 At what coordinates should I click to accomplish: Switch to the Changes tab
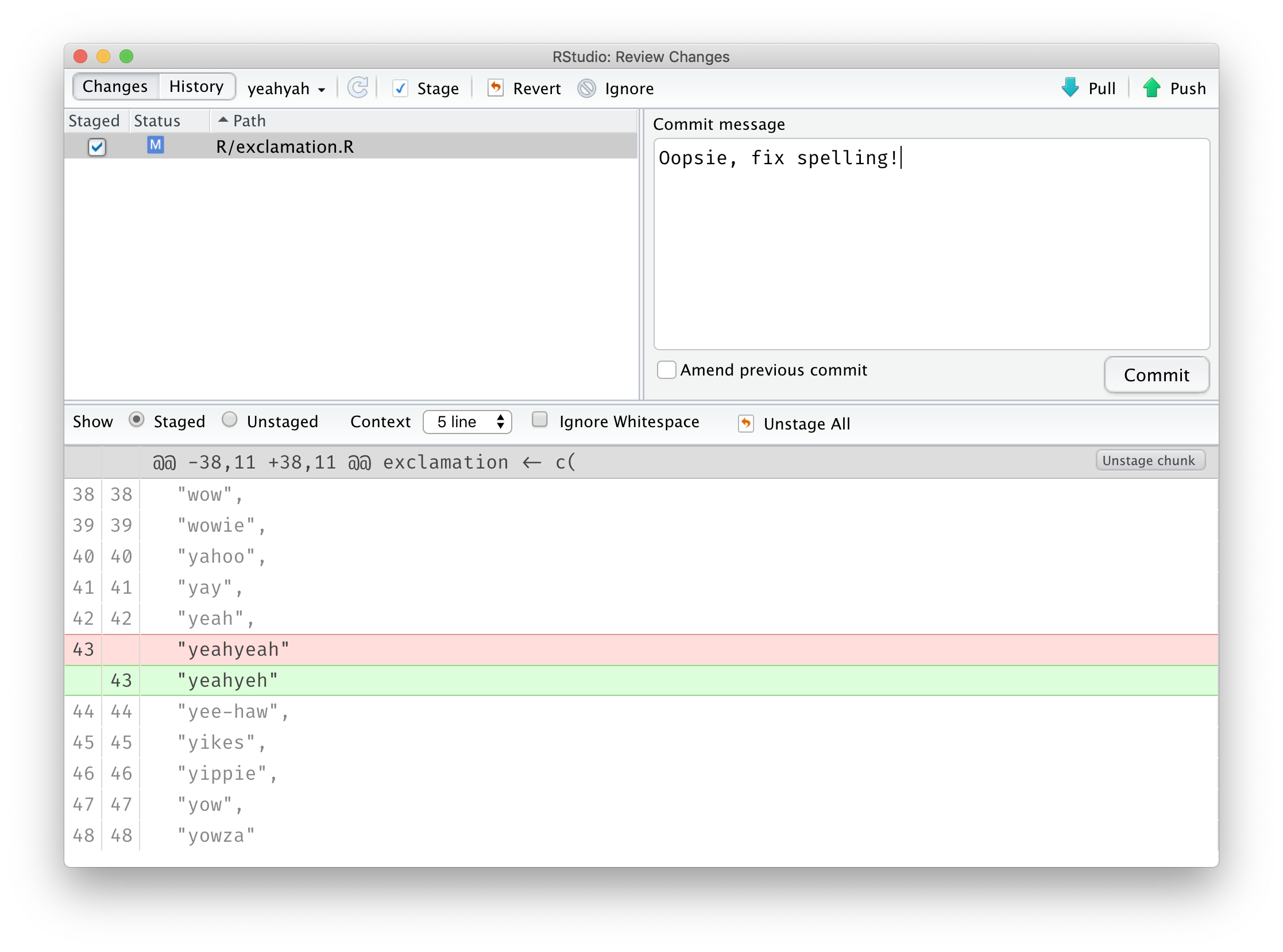point(115,87)
